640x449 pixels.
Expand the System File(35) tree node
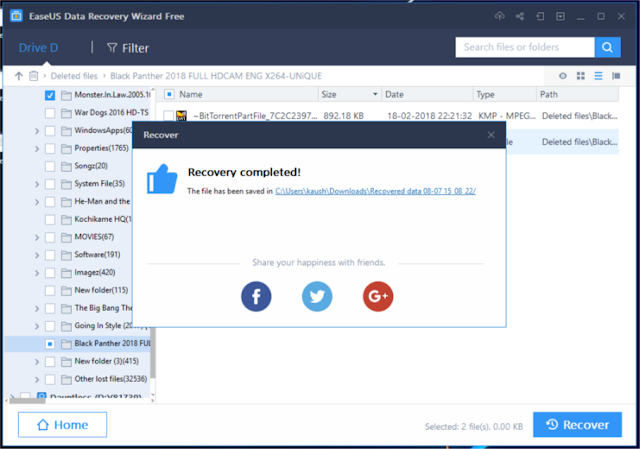coord(37,184)
